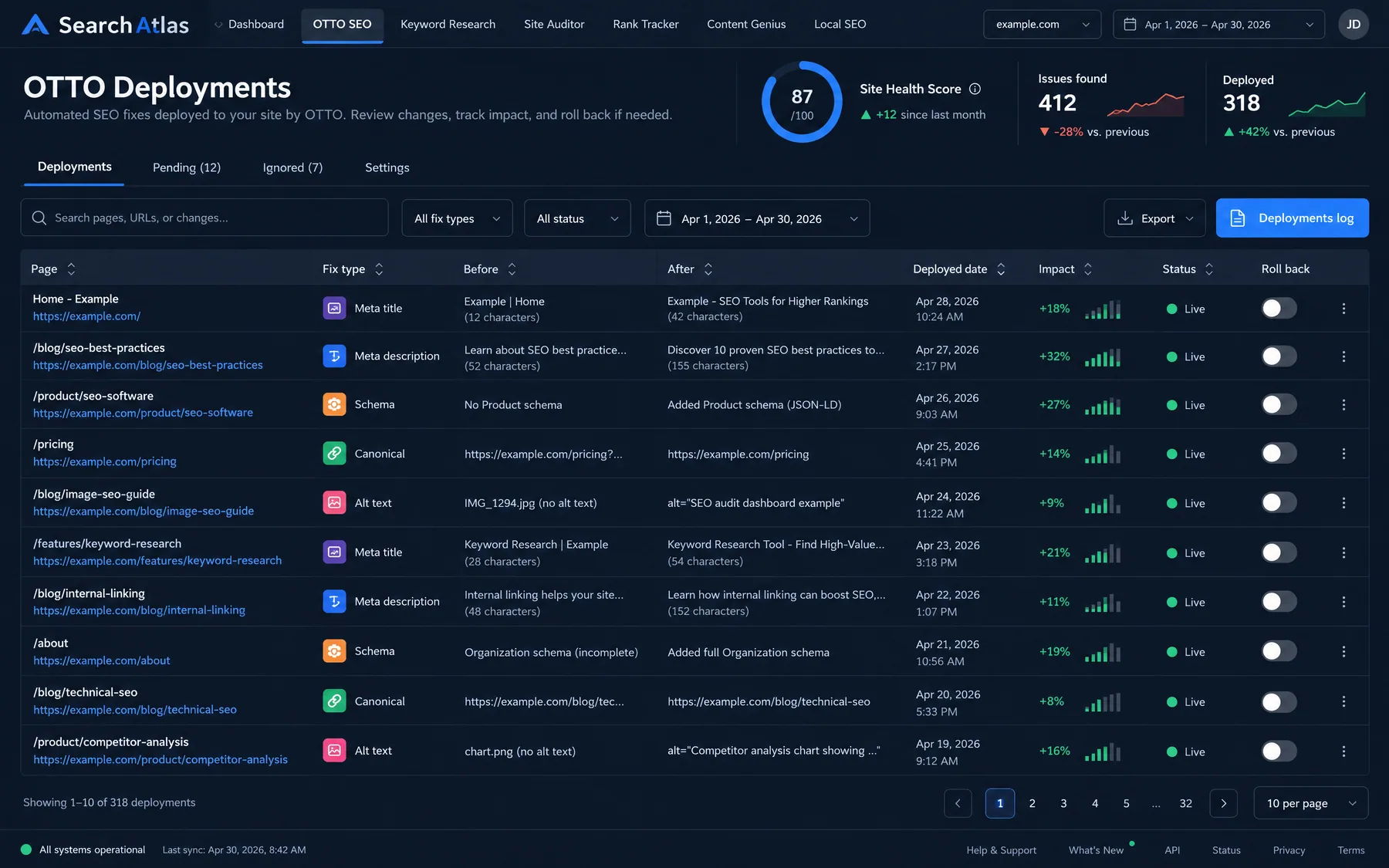Screen dimensions: 1389x868
Task: Click the Search Atlas logo
Action: (x=105, y=25)
